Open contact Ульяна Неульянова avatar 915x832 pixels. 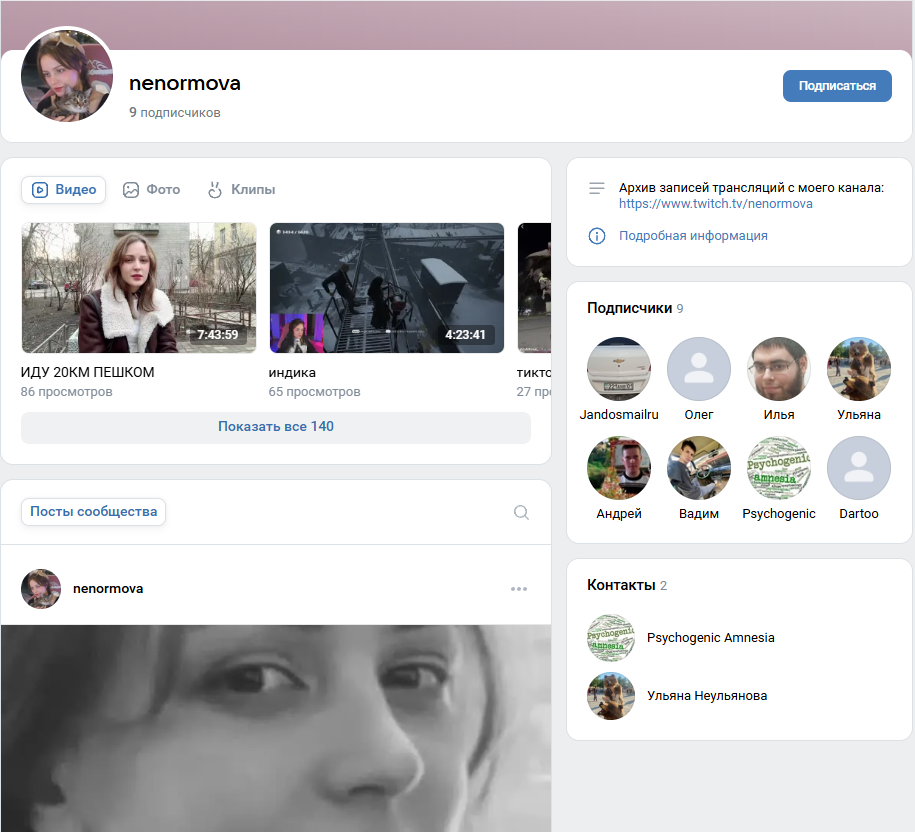610,696
